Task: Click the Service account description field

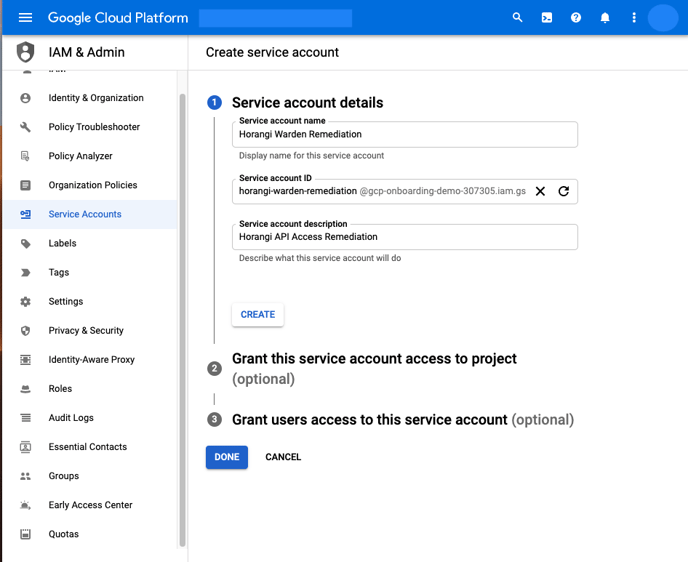Action: tap(405, 237)
